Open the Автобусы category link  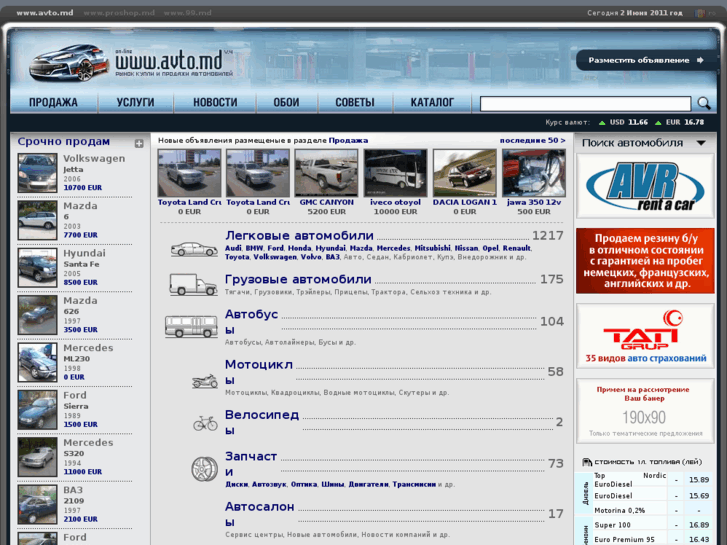click(x=251, y=322)
